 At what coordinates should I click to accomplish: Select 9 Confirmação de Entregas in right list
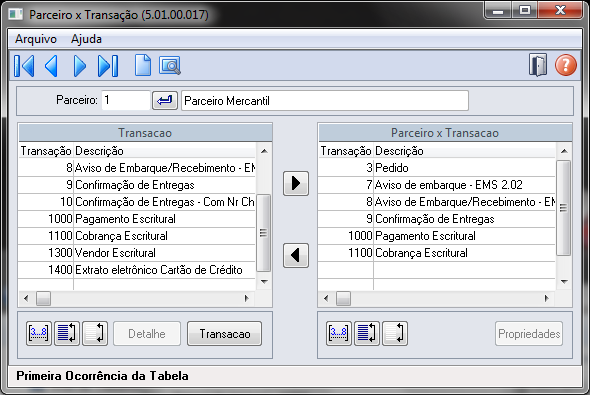pyautogui.click(x=437, y=219)
